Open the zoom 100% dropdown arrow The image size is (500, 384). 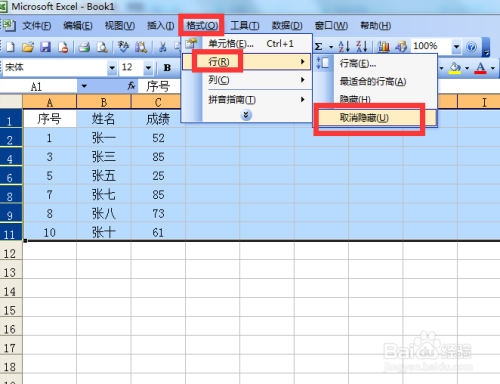point(456,47)
